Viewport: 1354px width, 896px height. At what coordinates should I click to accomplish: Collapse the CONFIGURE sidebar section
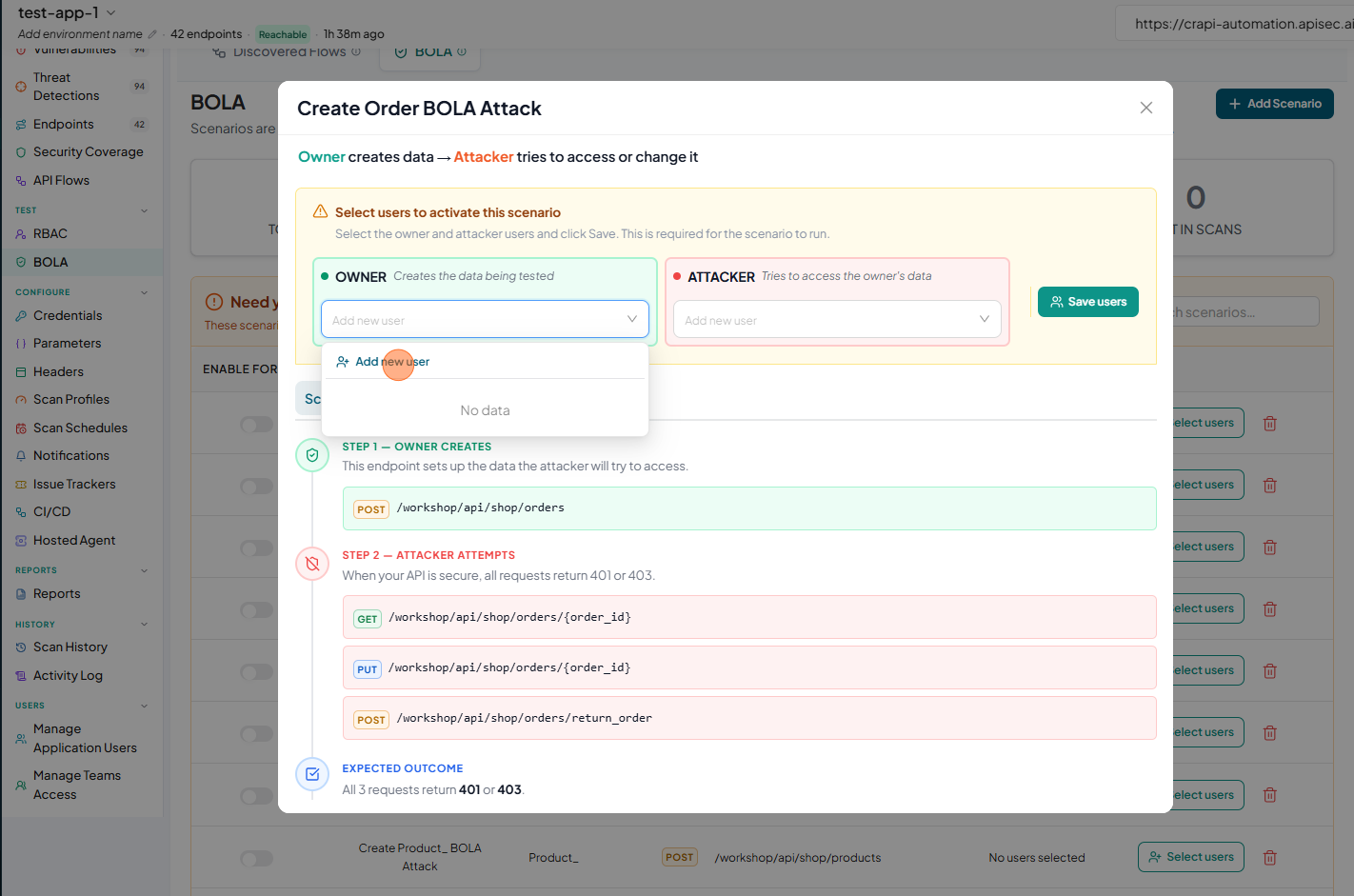[145, 292]
